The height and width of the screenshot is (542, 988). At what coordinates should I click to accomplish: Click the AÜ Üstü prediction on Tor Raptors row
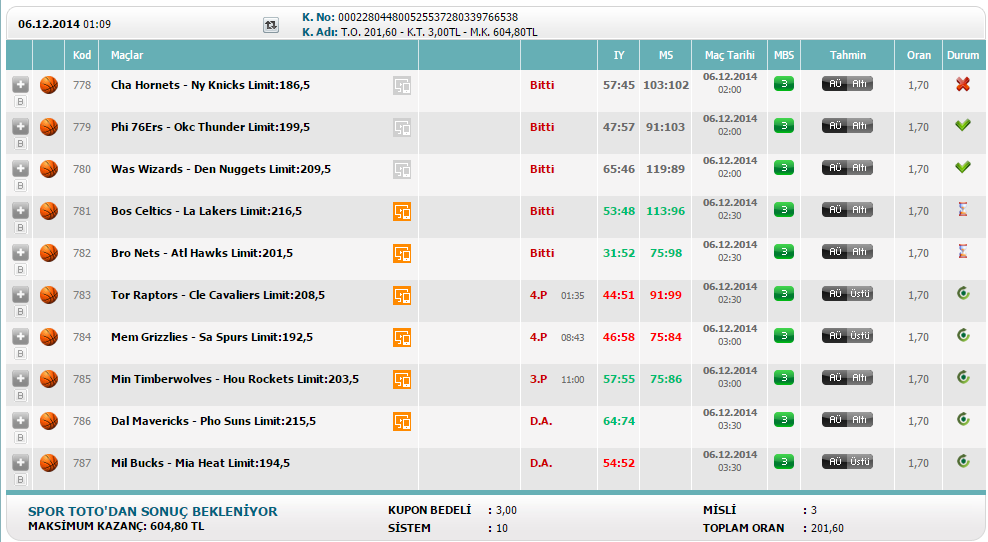click(x=847, y=294)
